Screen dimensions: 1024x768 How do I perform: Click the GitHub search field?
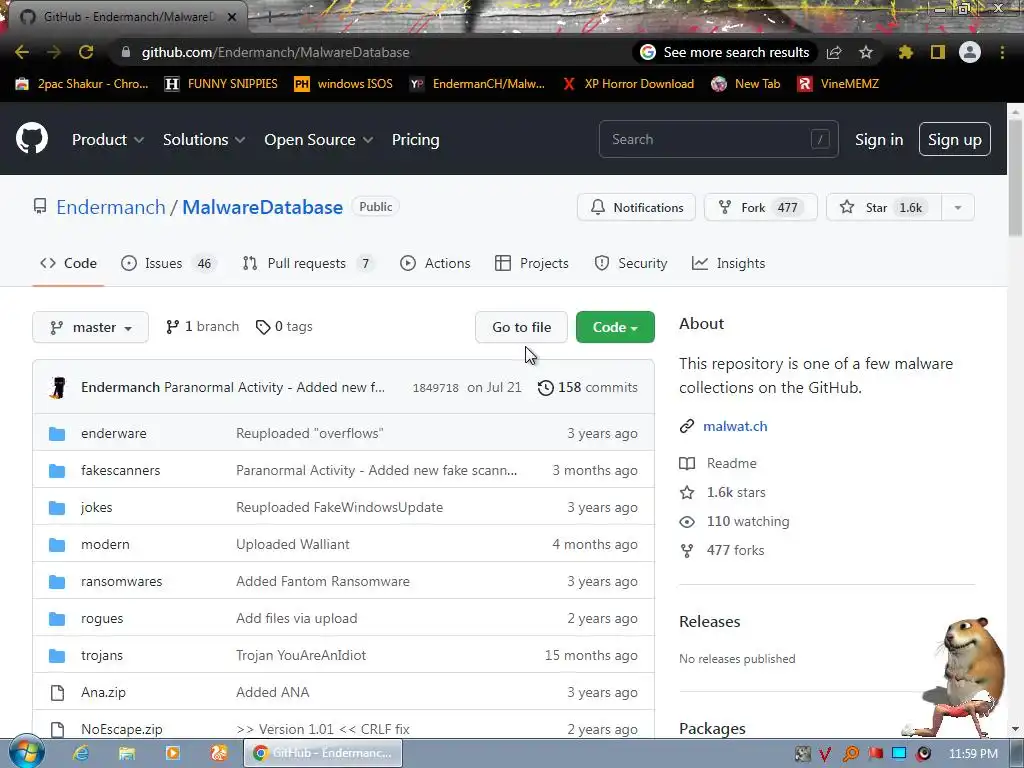718,139
